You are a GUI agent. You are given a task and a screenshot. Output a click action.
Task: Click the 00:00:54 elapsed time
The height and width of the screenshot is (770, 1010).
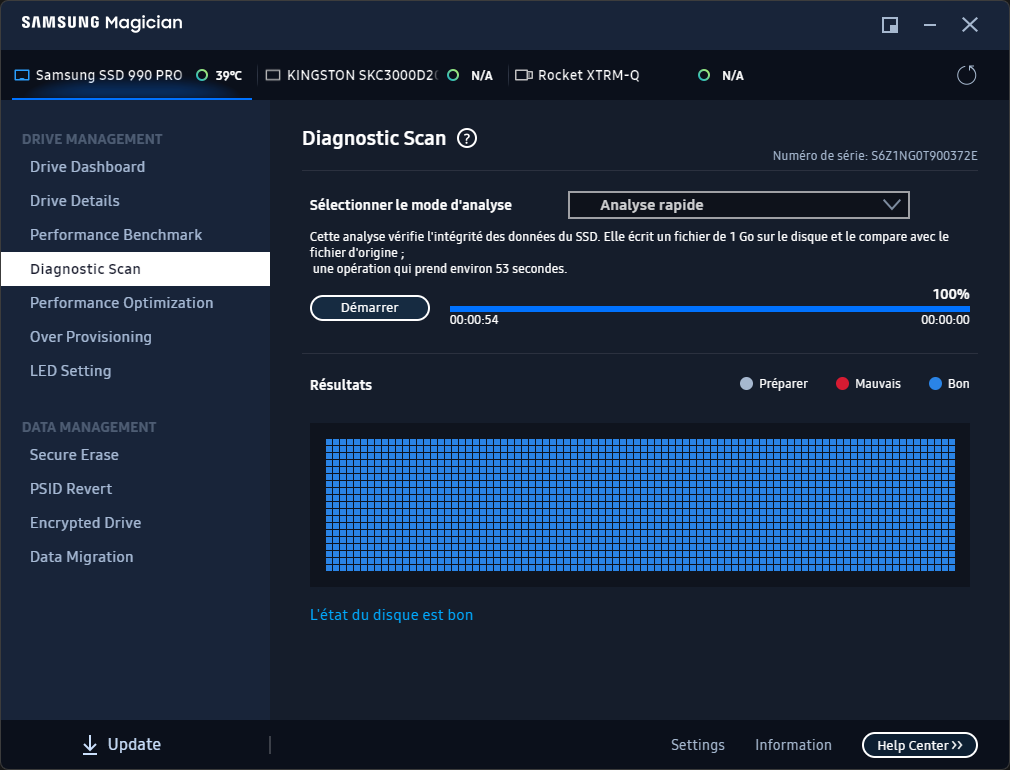(474, 320)
